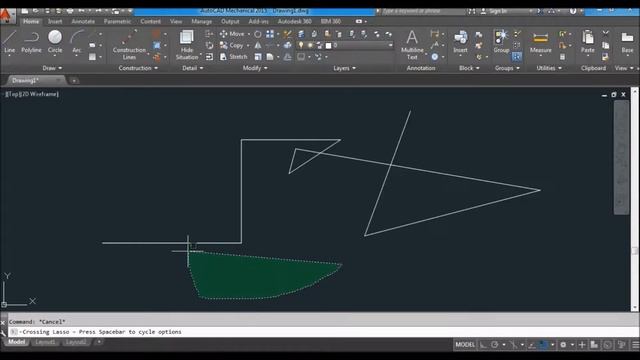Click the annotation scale plus icon
The width and height of the screenshot is (640, 360).
pyautogui.click(x=582, y=345)
